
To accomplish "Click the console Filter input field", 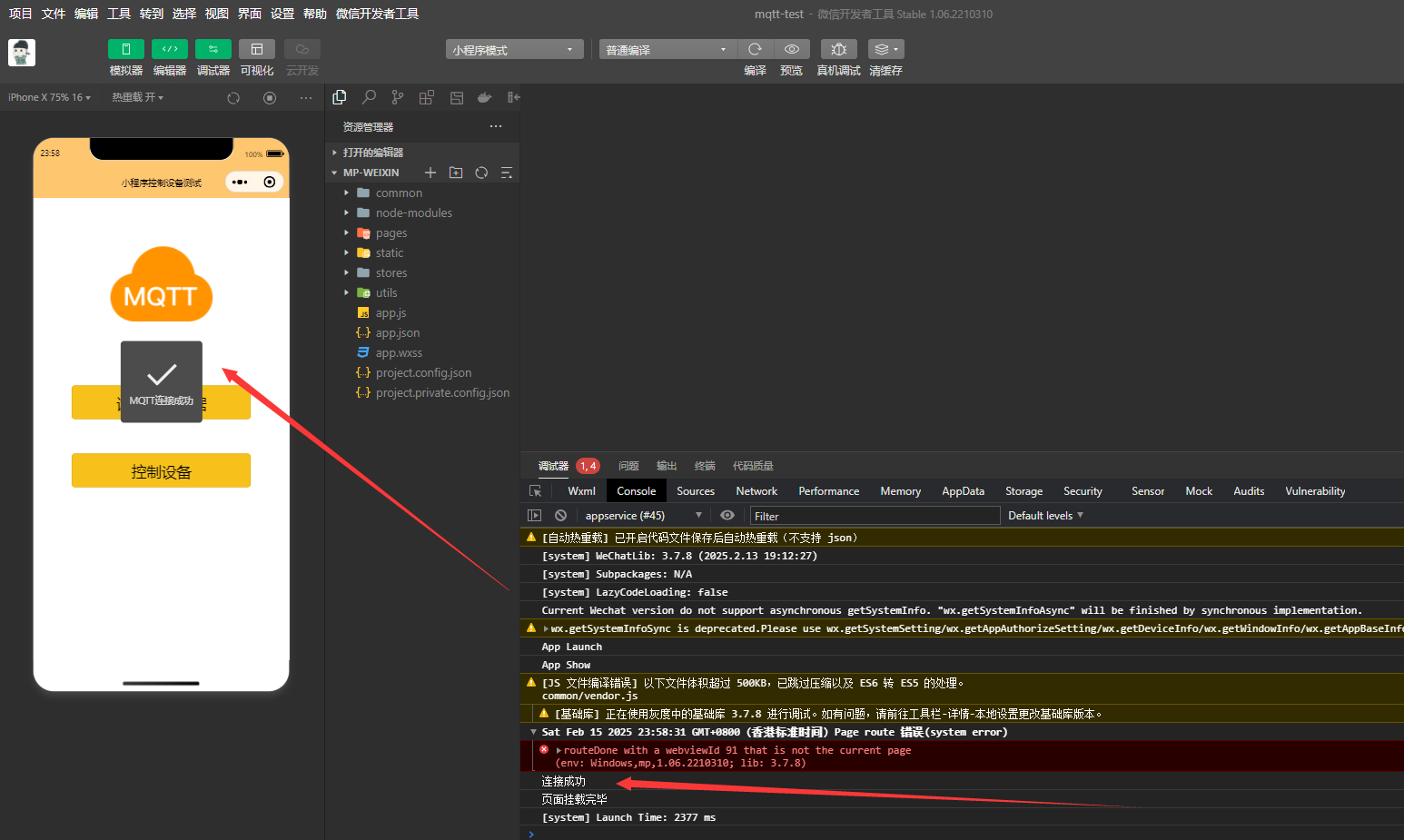I will pyautogui.click(x=874, y=516).
